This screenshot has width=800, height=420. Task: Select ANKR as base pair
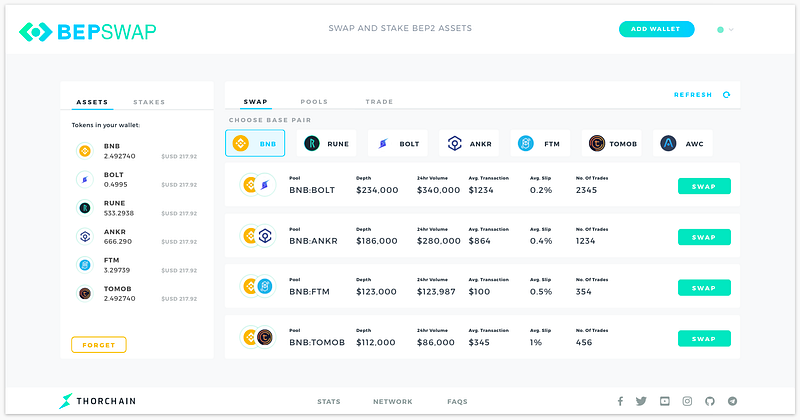point(469,143)
